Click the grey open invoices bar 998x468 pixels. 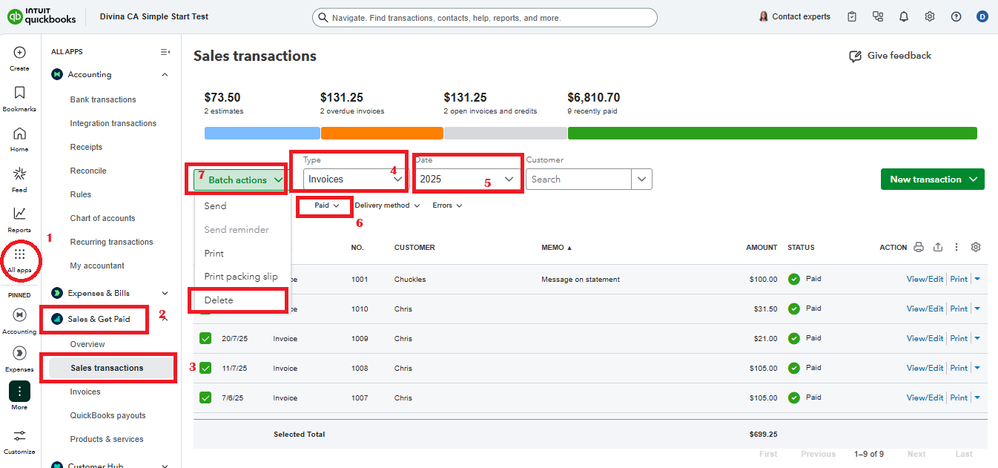tap(505, 133)
